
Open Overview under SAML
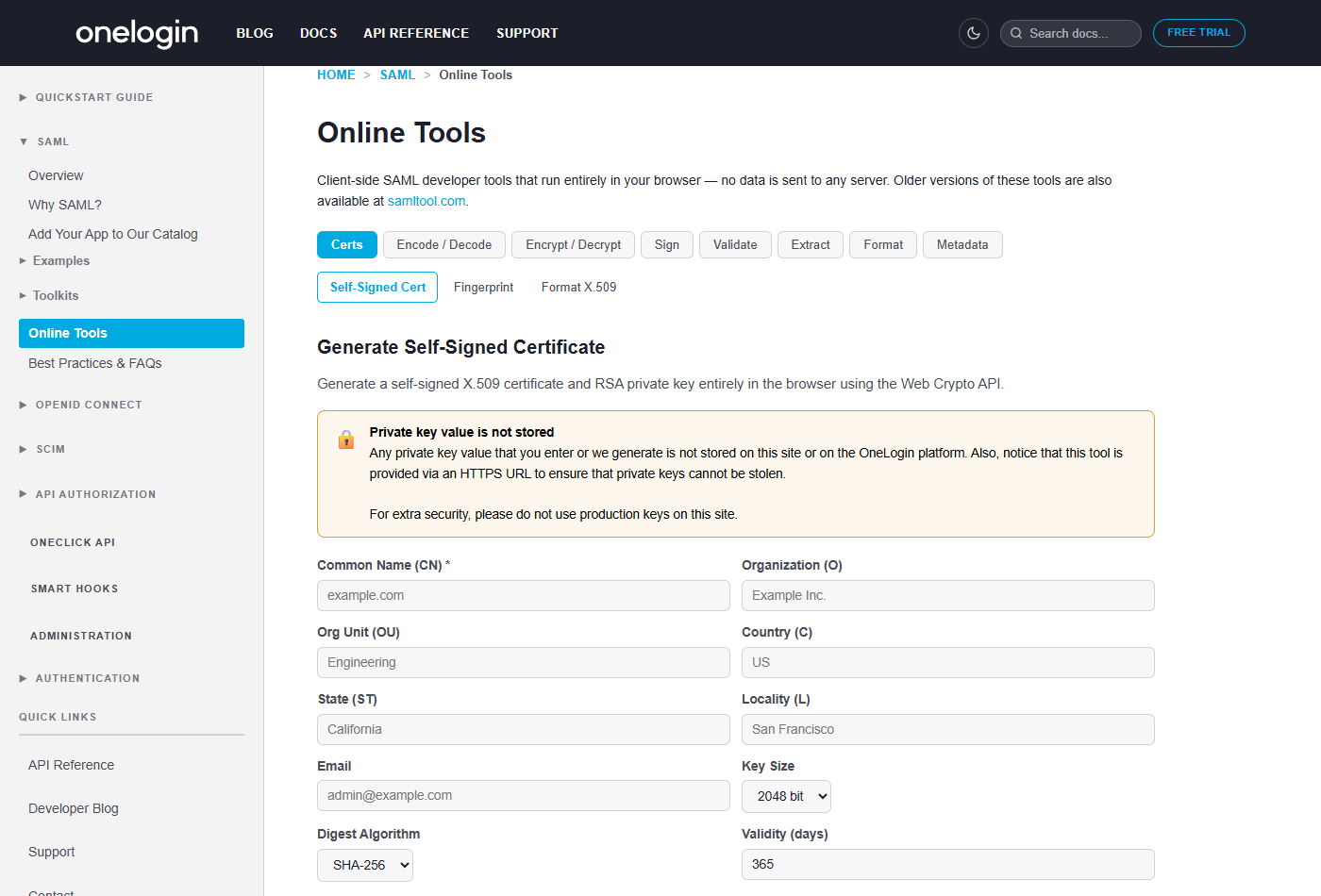(x=56, y=175)
